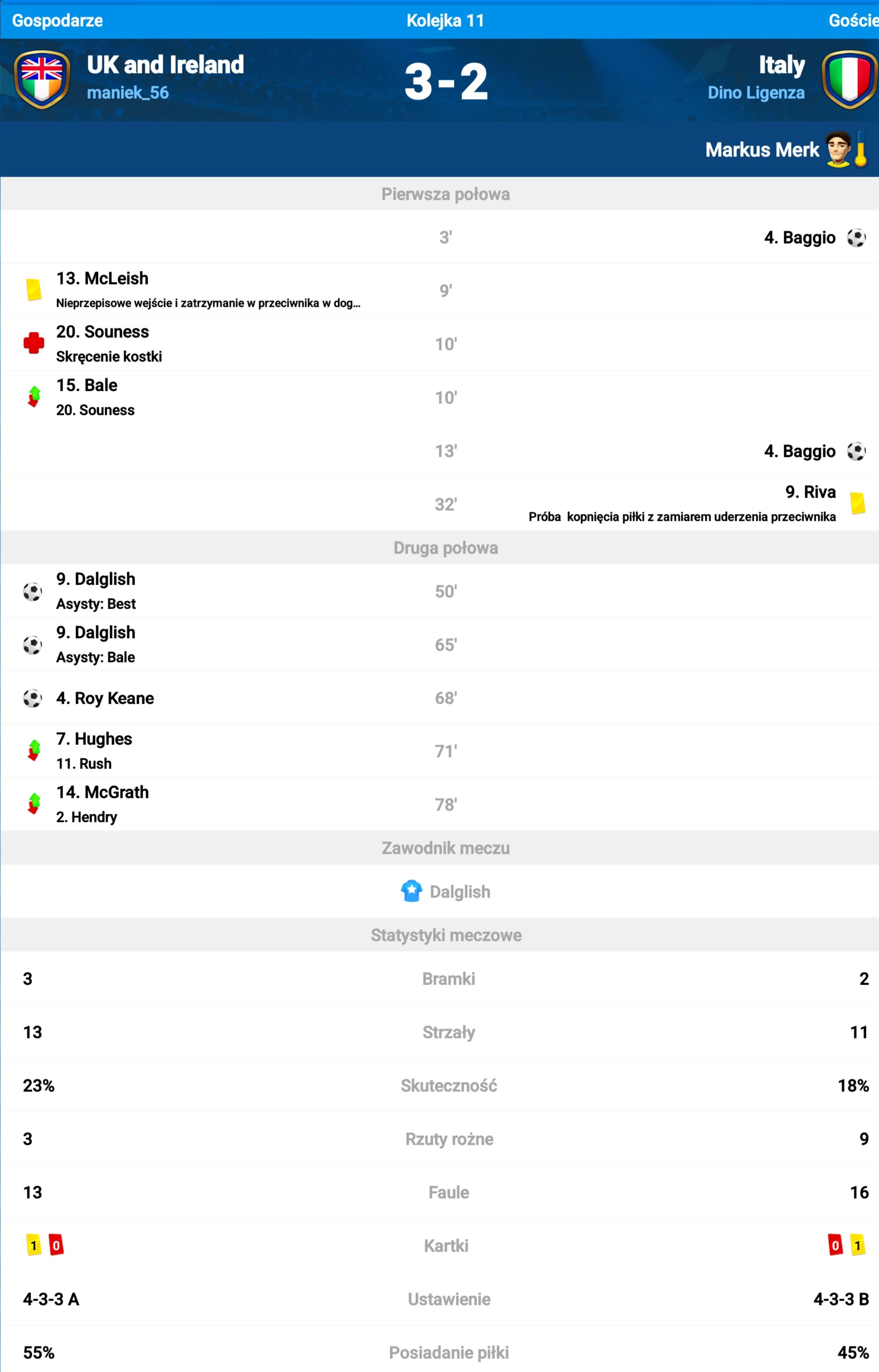This screenshot has width=879, height=1372.
Task: Select the Kolejka 11 round header
Action: tap(445, 21)
